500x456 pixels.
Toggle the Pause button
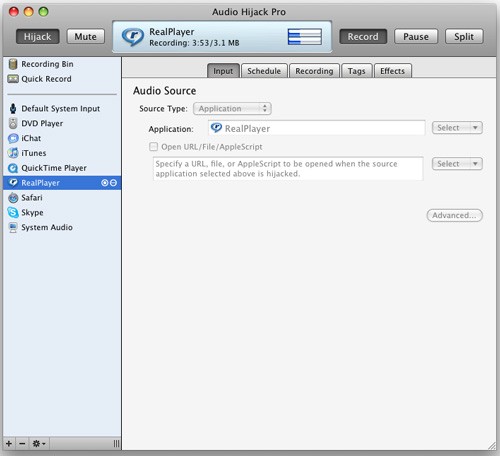[x=416, y=36]
